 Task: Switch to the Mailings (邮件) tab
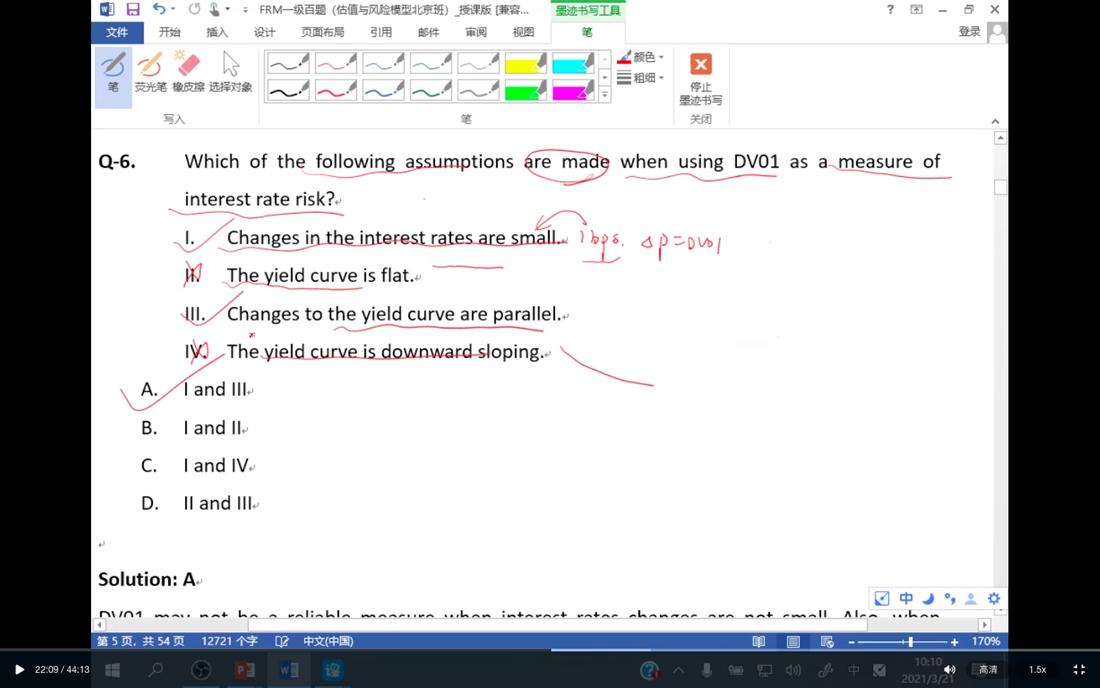point(429,32)
